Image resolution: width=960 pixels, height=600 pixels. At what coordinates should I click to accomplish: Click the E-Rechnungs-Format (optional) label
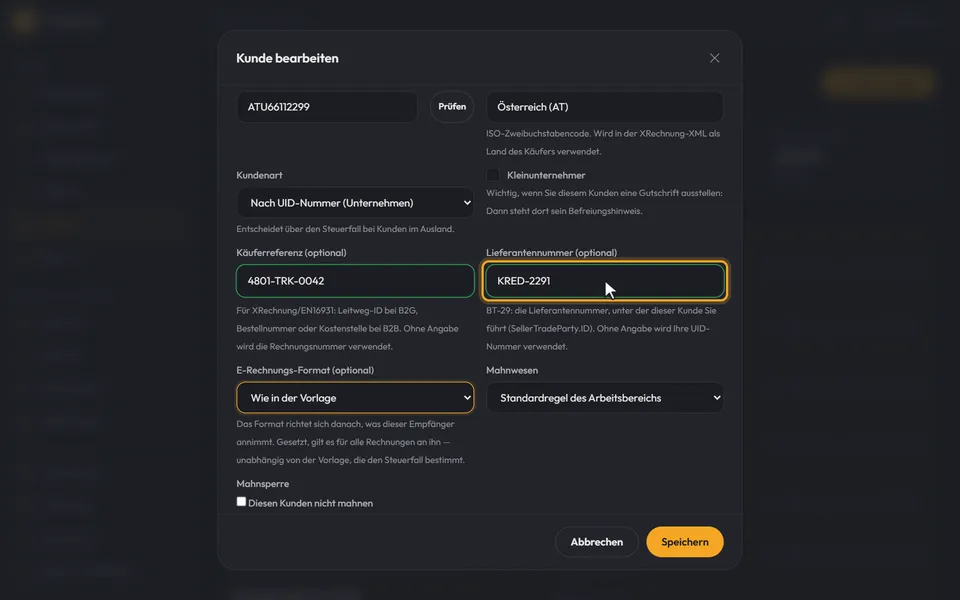pos(305,370)
